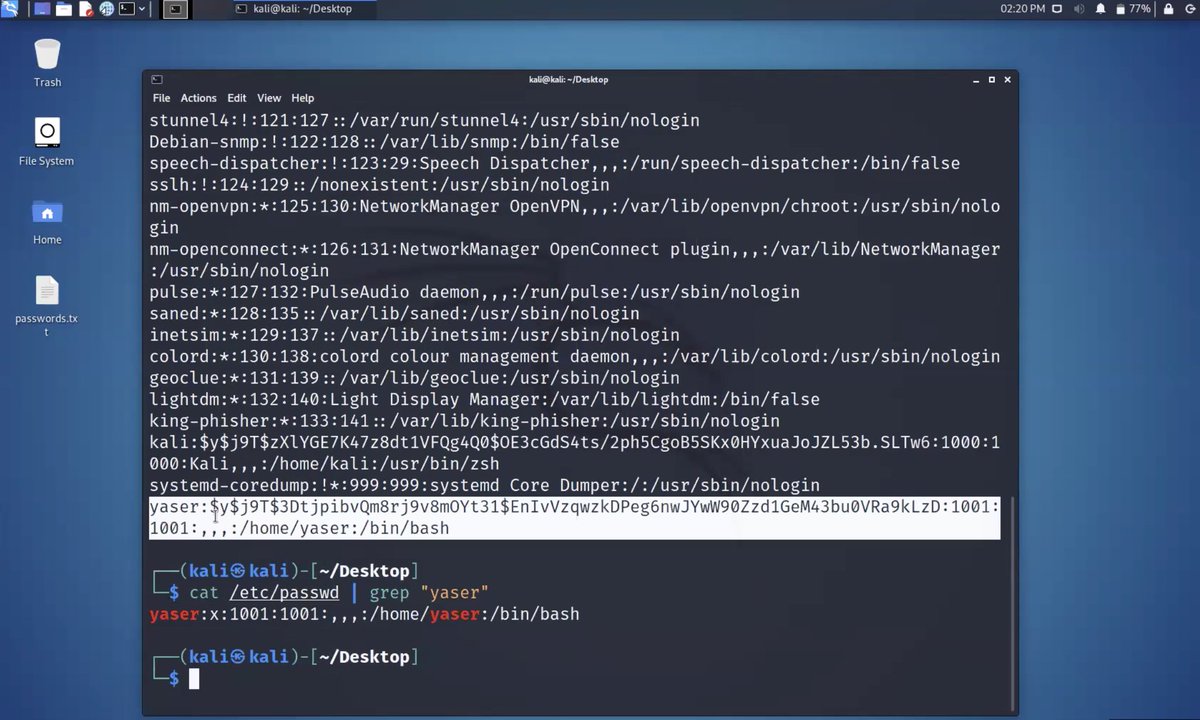Open the terminal View menu
The width and height of the screenshot is (1200, 720).
269,98
